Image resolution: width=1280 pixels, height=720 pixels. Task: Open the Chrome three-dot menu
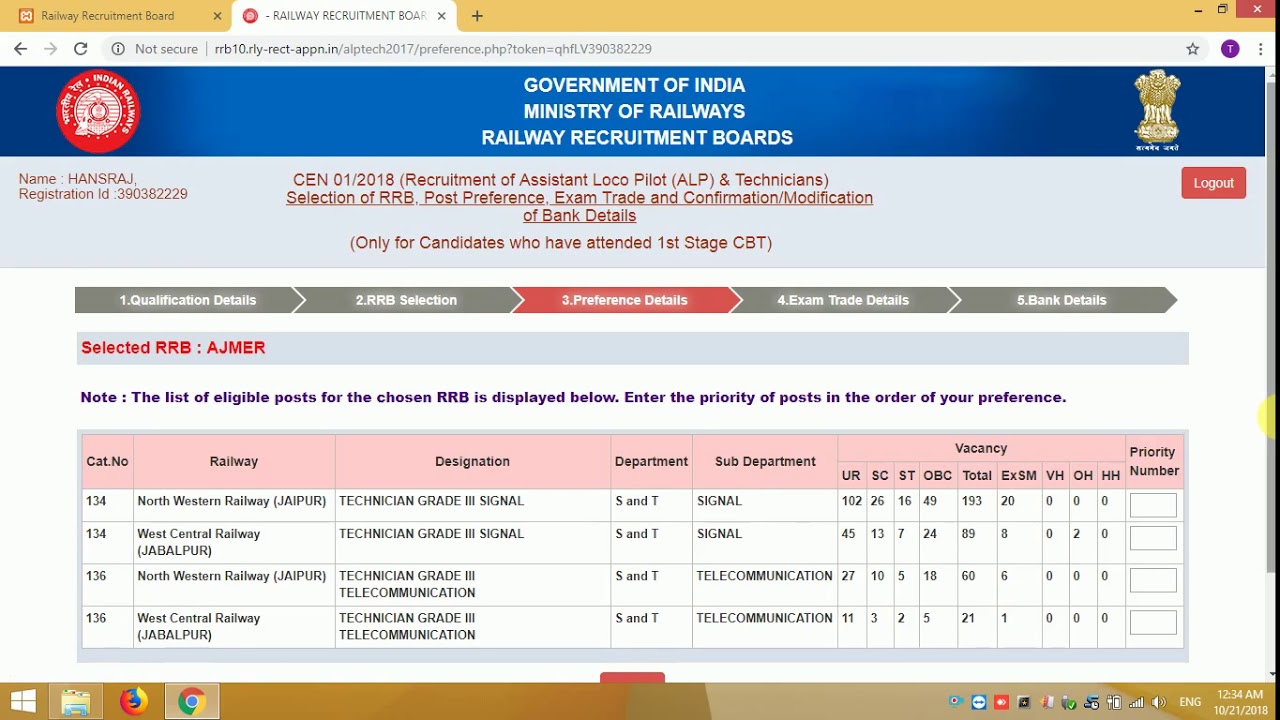pos(1260,48)
